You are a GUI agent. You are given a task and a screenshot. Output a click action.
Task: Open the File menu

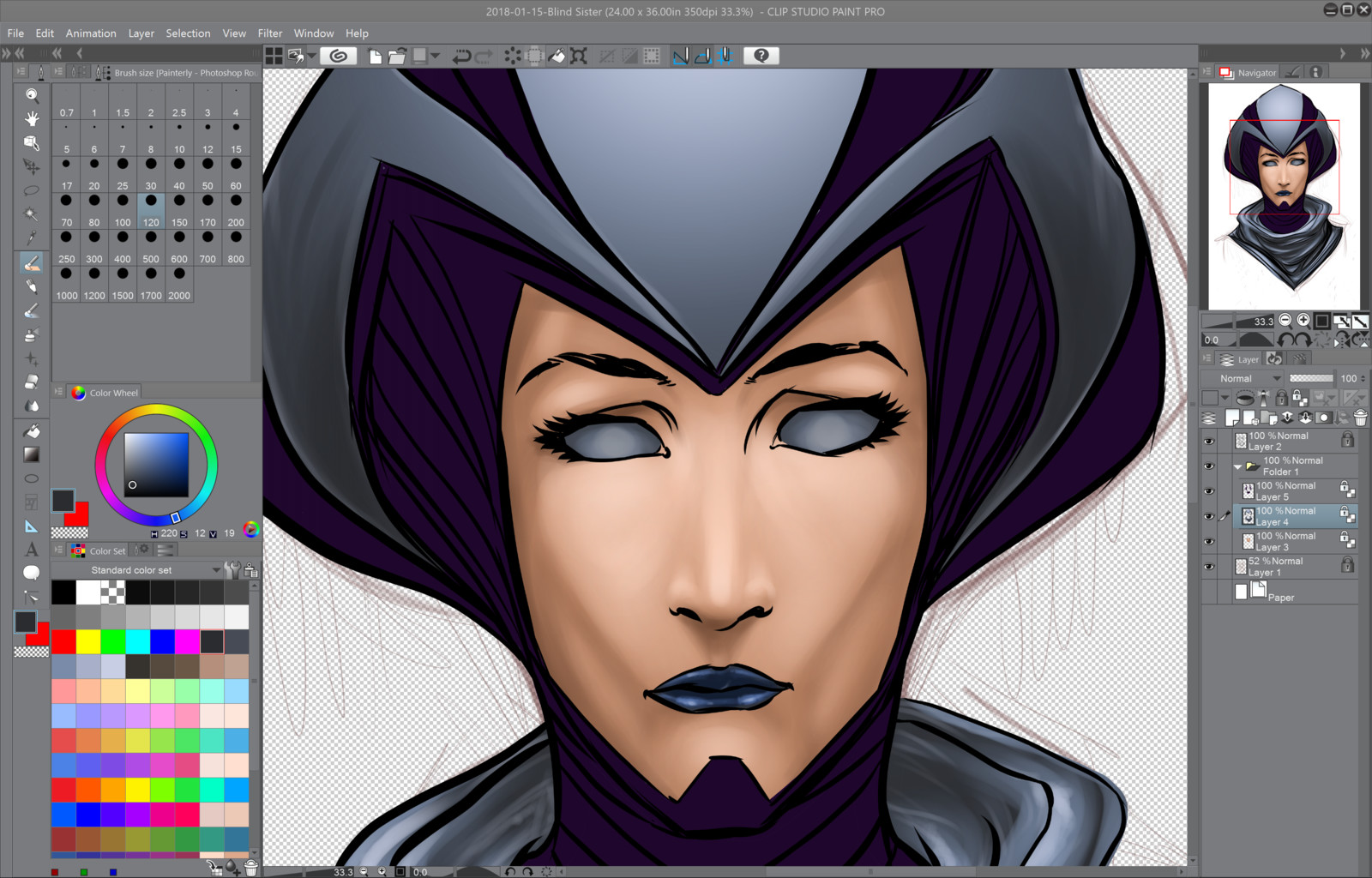point(15,33)
